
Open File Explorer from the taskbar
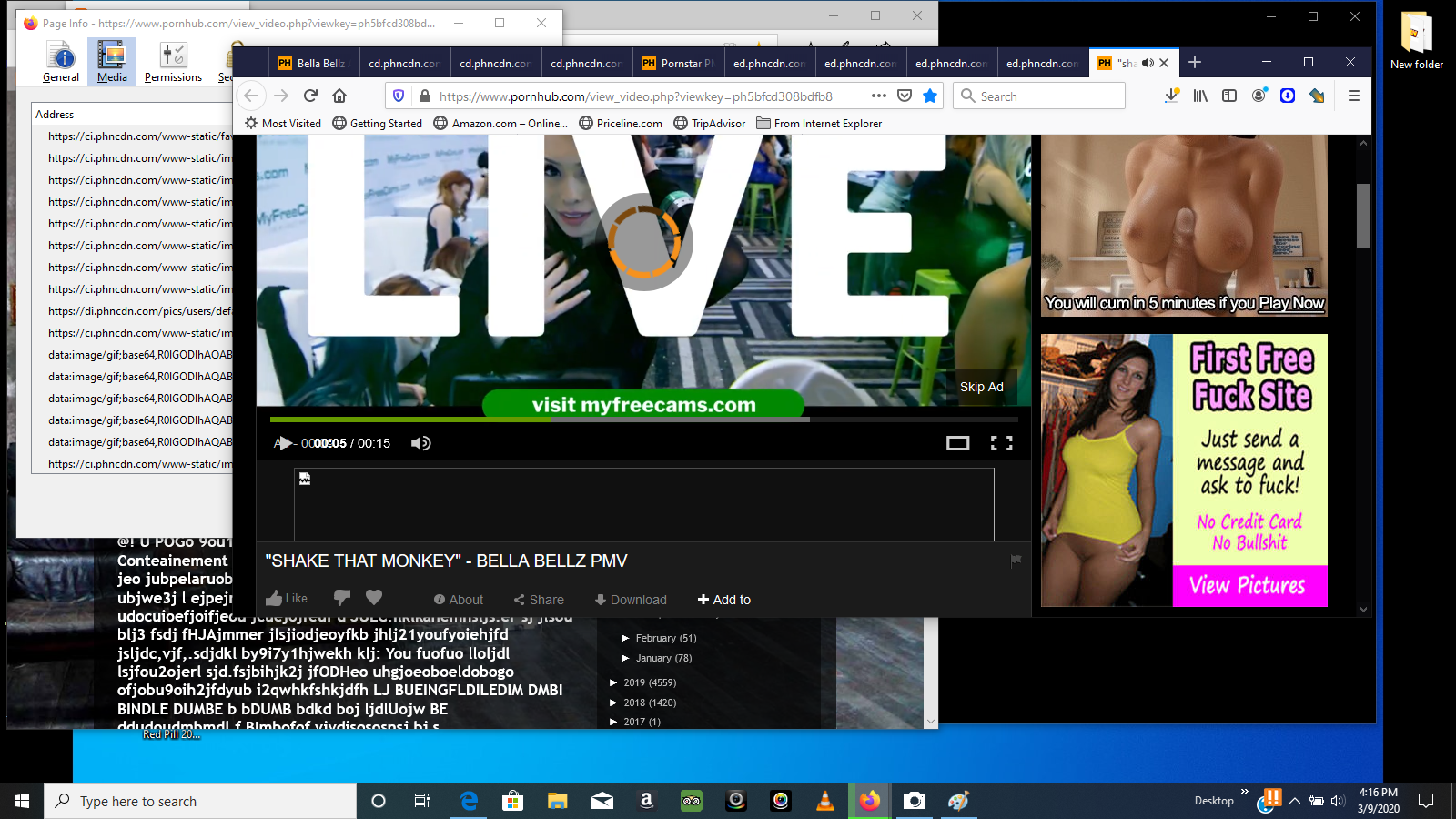558,801
